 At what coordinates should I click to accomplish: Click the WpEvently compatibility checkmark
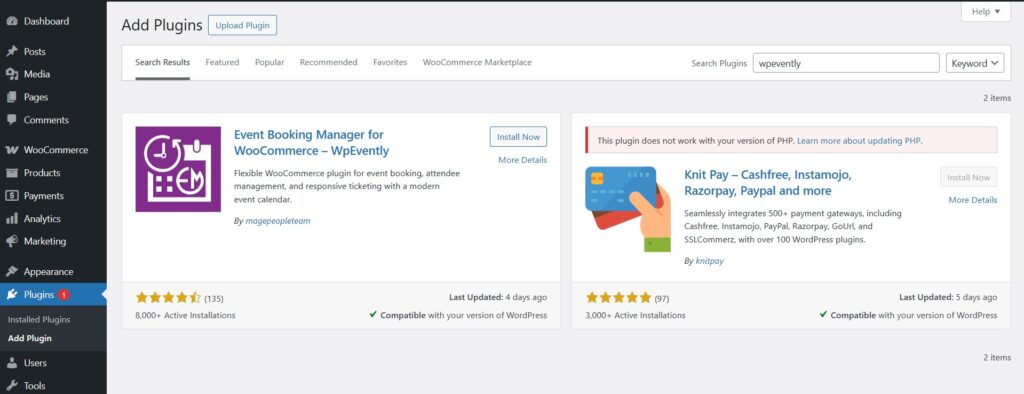(x=373, y=314)
